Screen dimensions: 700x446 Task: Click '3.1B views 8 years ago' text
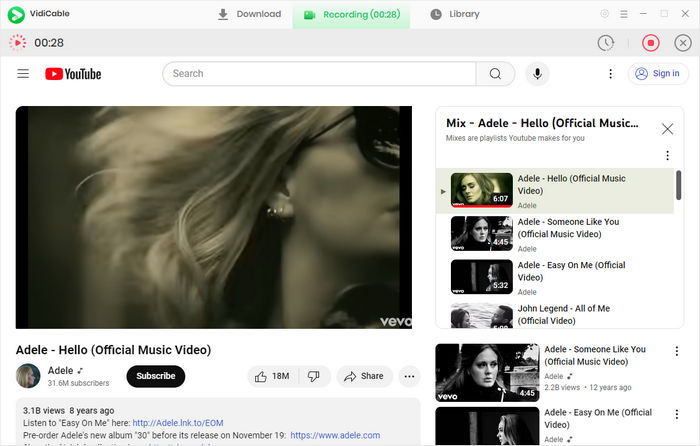coord(69,410)
